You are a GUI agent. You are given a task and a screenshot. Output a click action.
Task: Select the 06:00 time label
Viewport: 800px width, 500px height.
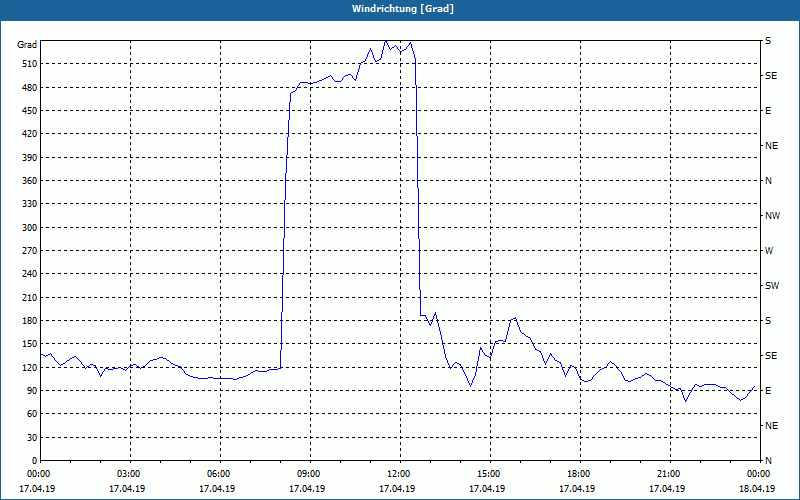click(218, 474)
